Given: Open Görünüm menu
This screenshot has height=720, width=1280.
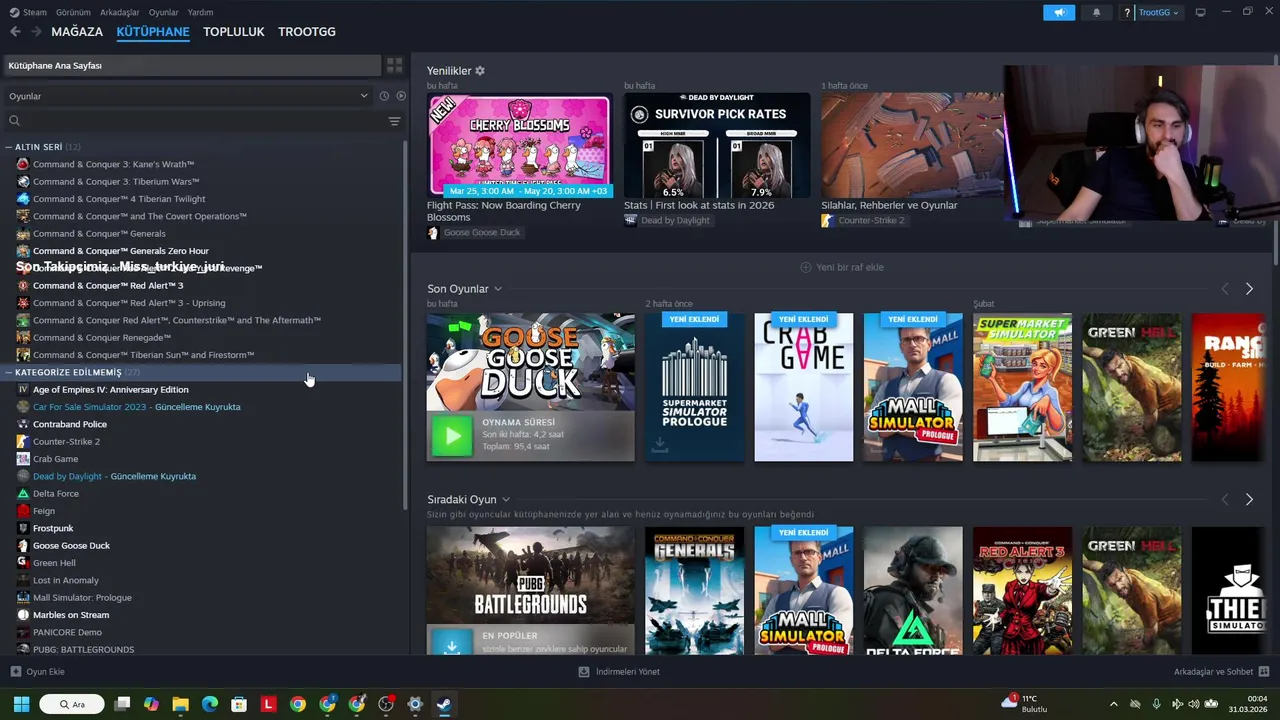Looking at the screenshot, I should tap(73, 12).
